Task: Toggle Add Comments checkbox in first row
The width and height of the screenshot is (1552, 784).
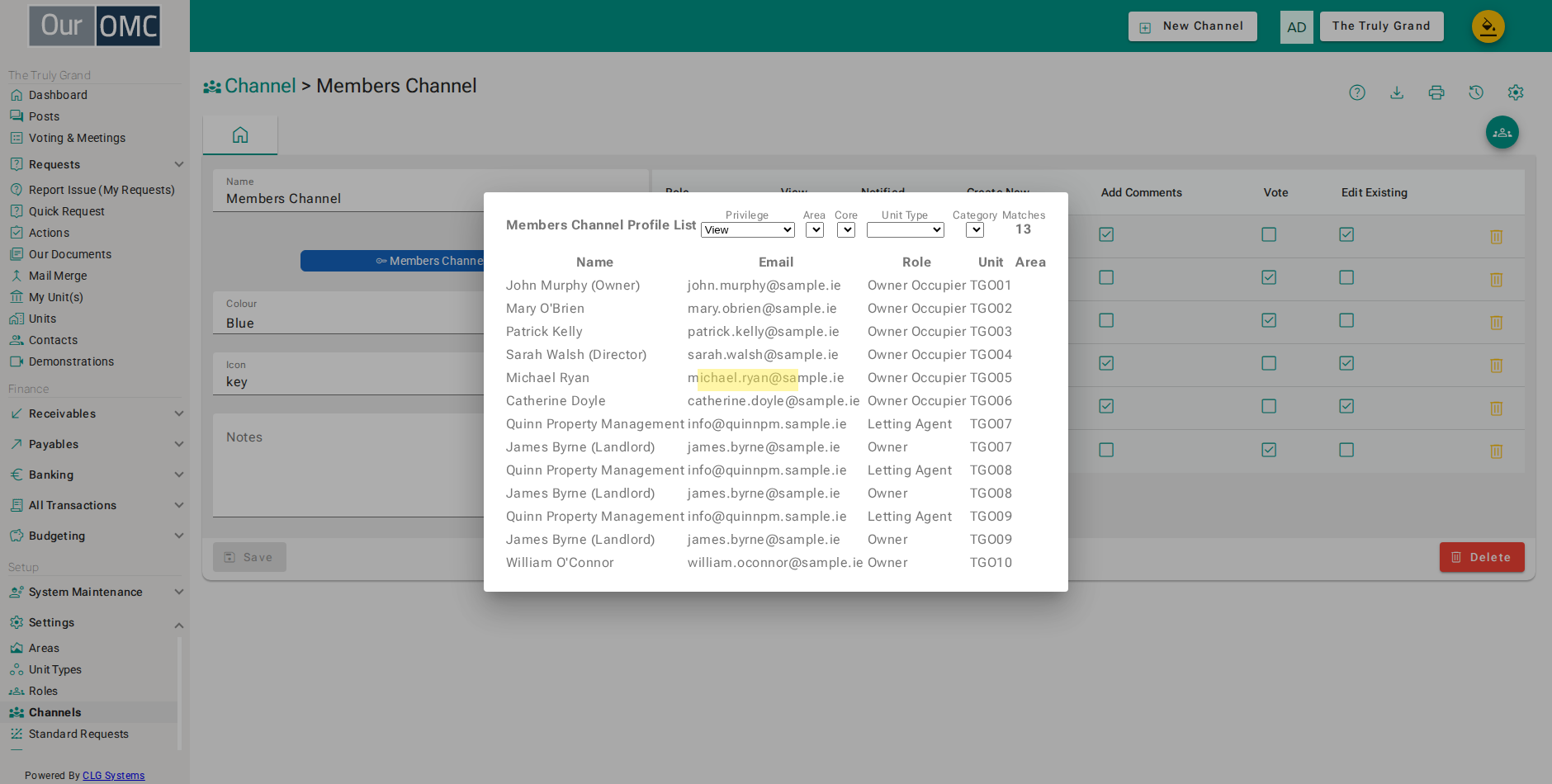Action: 1106,234
